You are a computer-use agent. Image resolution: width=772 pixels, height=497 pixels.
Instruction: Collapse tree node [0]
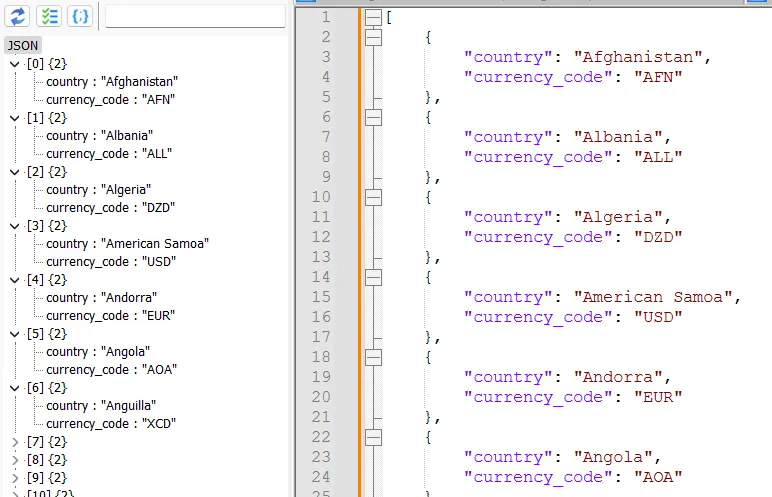pos(14,64)
